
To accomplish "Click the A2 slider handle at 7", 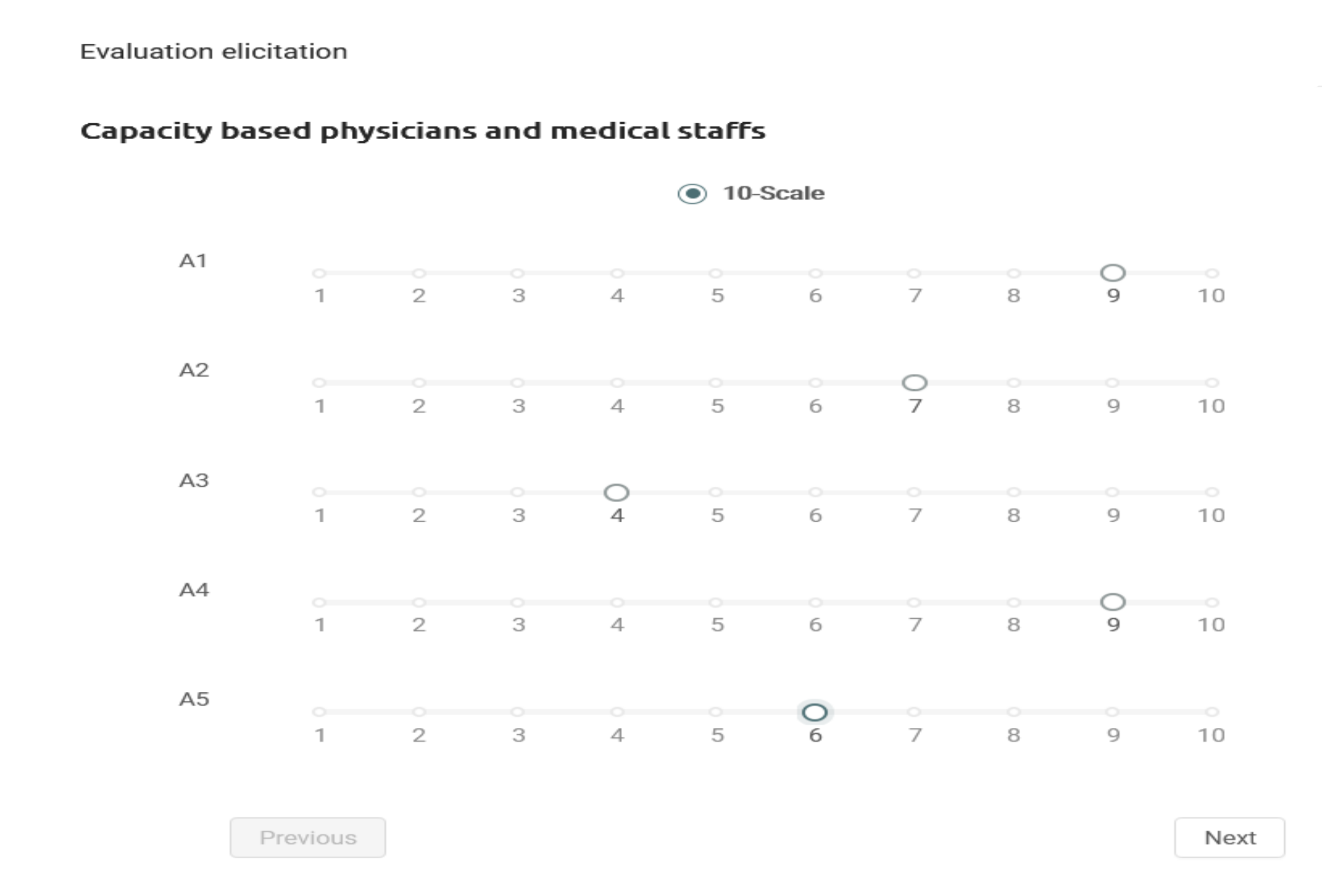I will tap(914, 383).
